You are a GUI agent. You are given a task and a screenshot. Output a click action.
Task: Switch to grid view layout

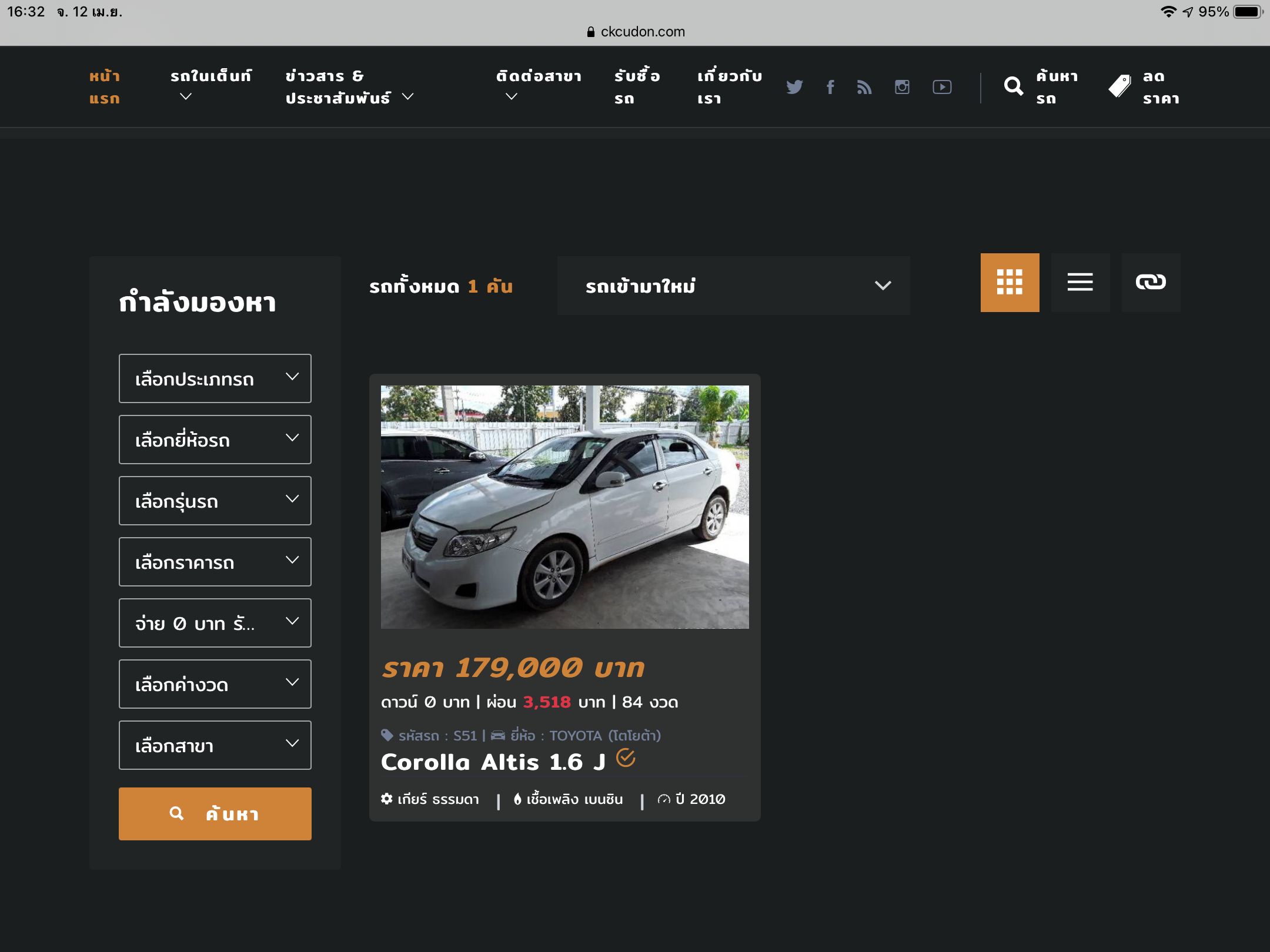[1010, 283]
